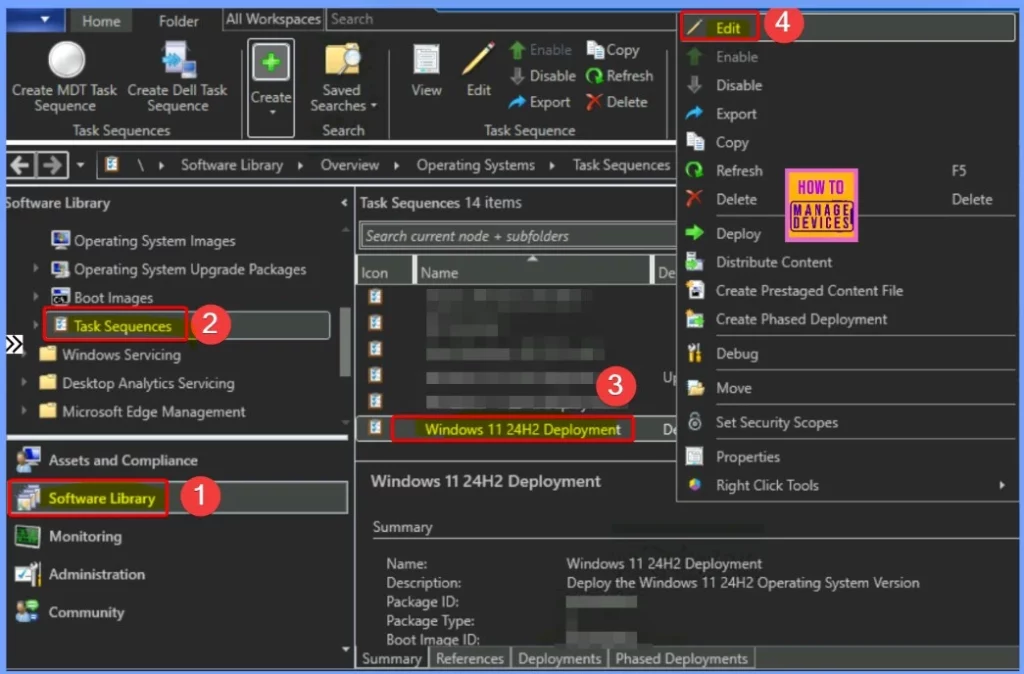This screenshot has width=1024, height=674.
Task: Click the View icon in ribbon
Action: (x=426, y=71)
